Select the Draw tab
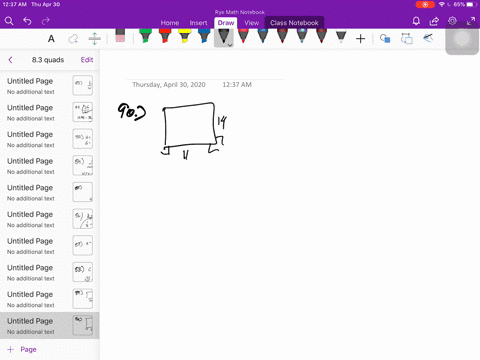 pyautogui.click(x=226, y=23)
